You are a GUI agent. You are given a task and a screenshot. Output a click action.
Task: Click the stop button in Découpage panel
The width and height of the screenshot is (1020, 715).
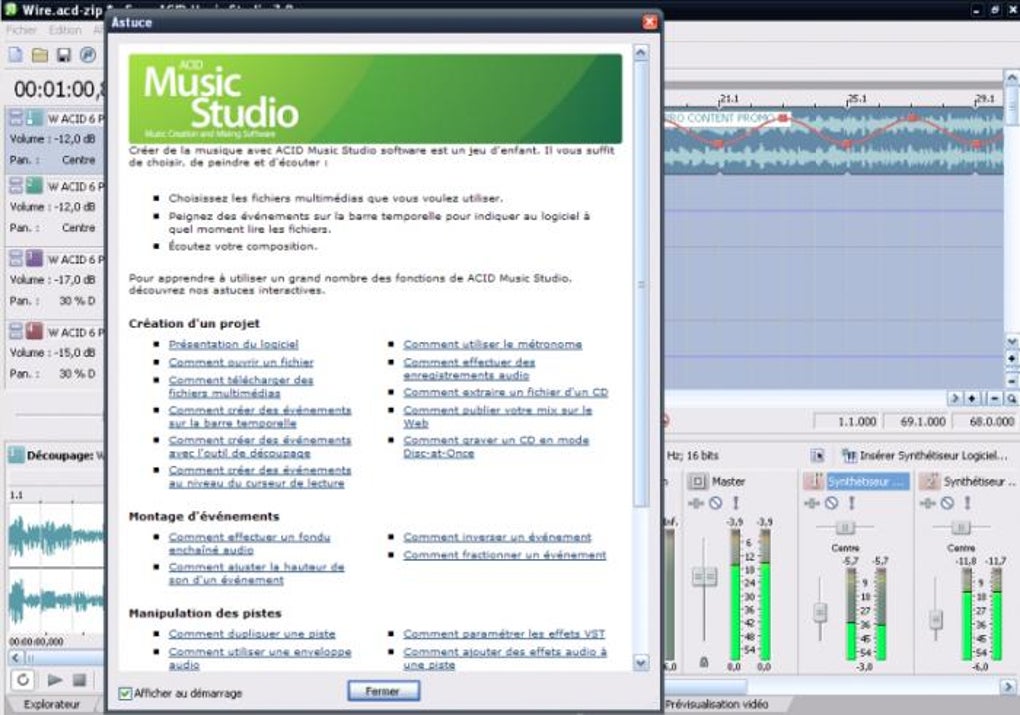tap(79, 680)
